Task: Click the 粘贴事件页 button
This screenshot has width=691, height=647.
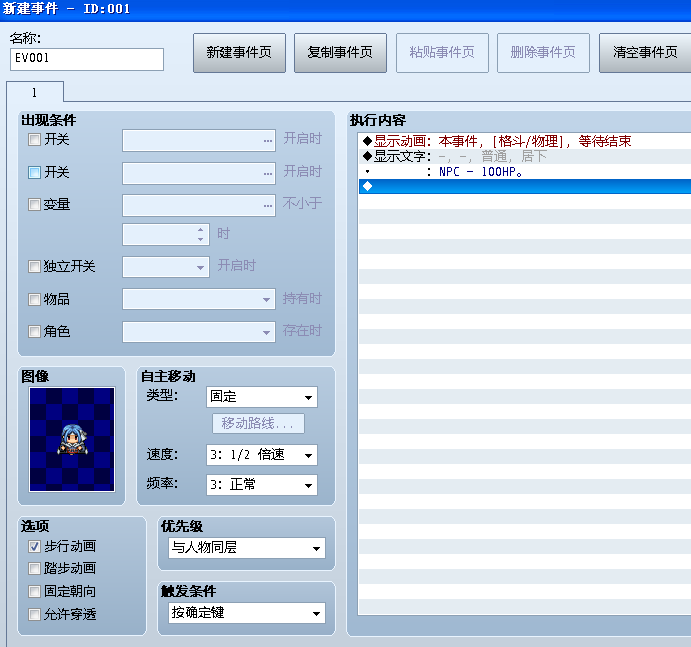Action: click(x=442, y=53)
